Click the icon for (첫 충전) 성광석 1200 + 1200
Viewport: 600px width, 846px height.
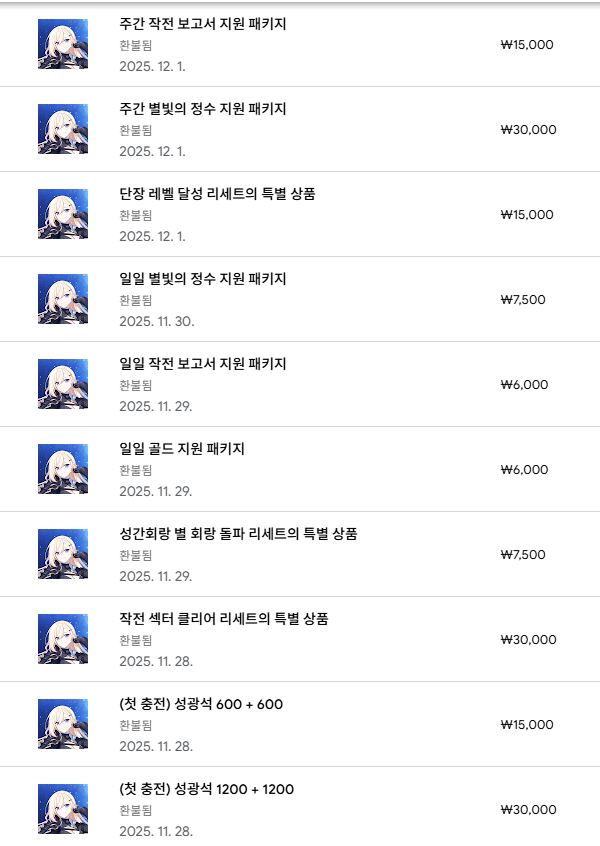click(x=62, y=809)
